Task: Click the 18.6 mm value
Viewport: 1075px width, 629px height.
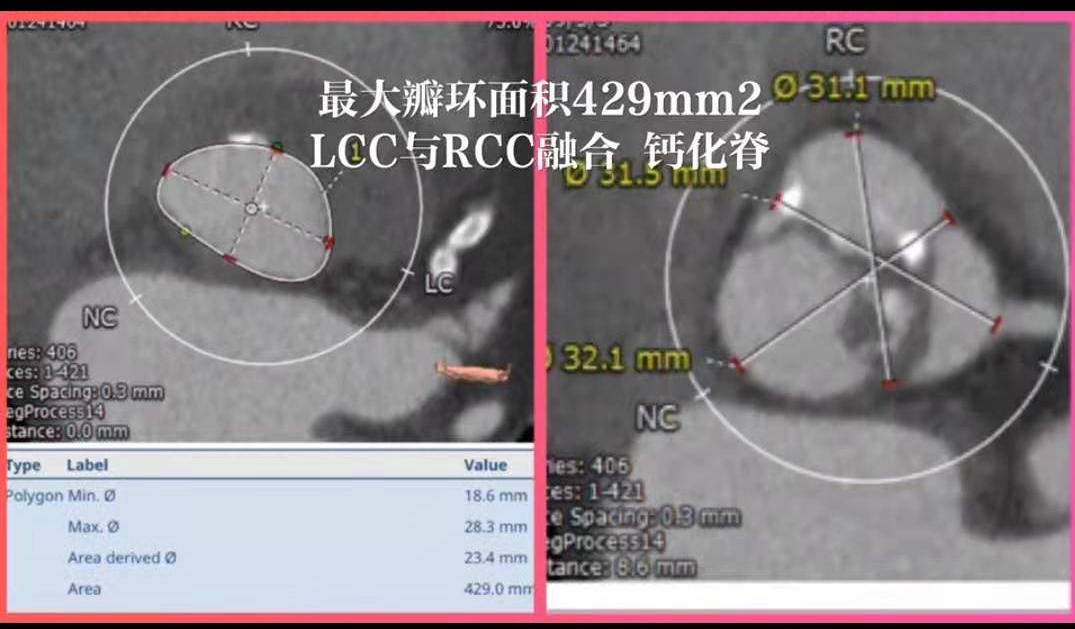Action: tap(496, 495)
